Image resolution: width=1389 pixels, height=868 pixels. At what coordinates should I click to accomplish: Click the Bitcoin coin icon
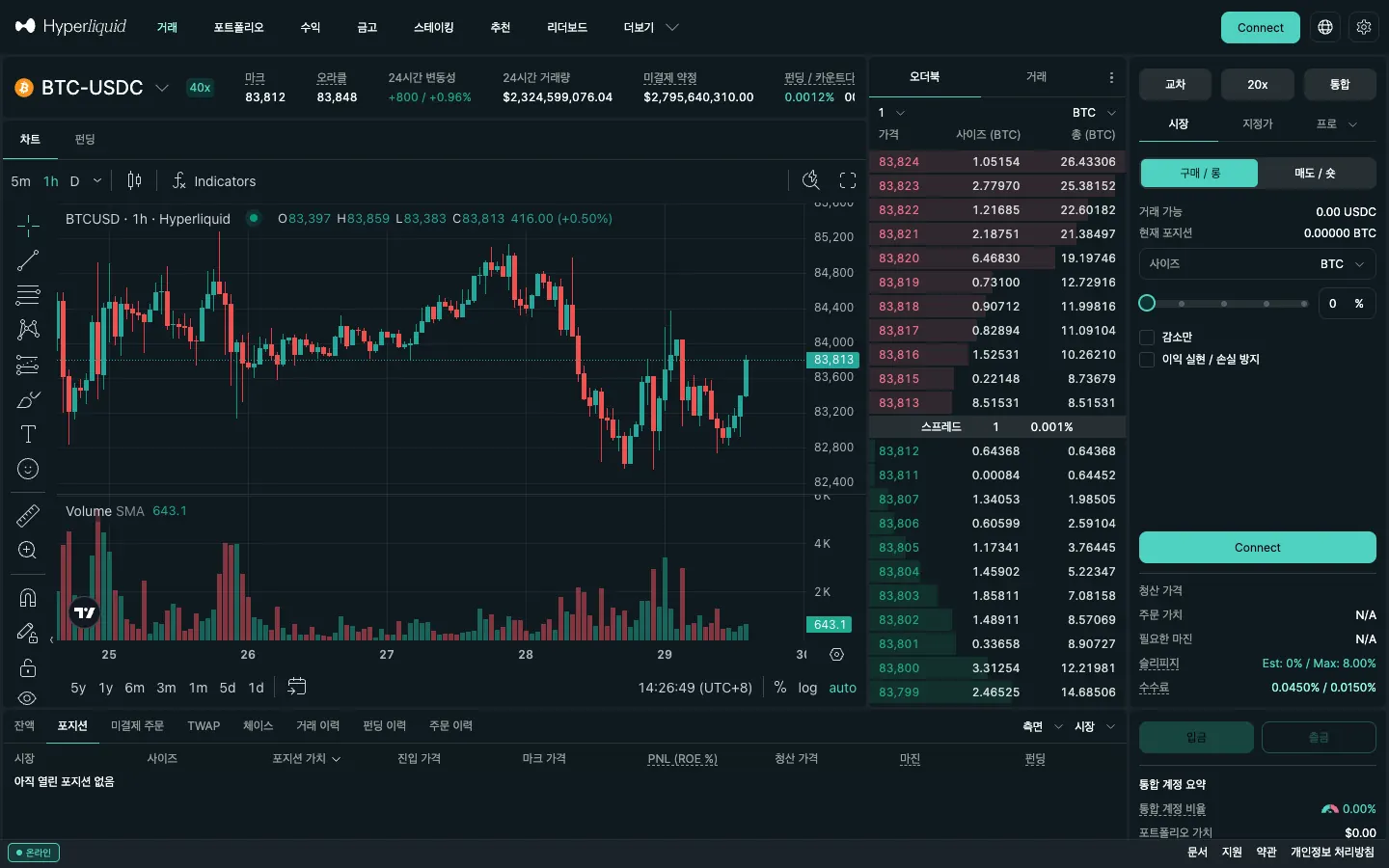click(24, 88)
